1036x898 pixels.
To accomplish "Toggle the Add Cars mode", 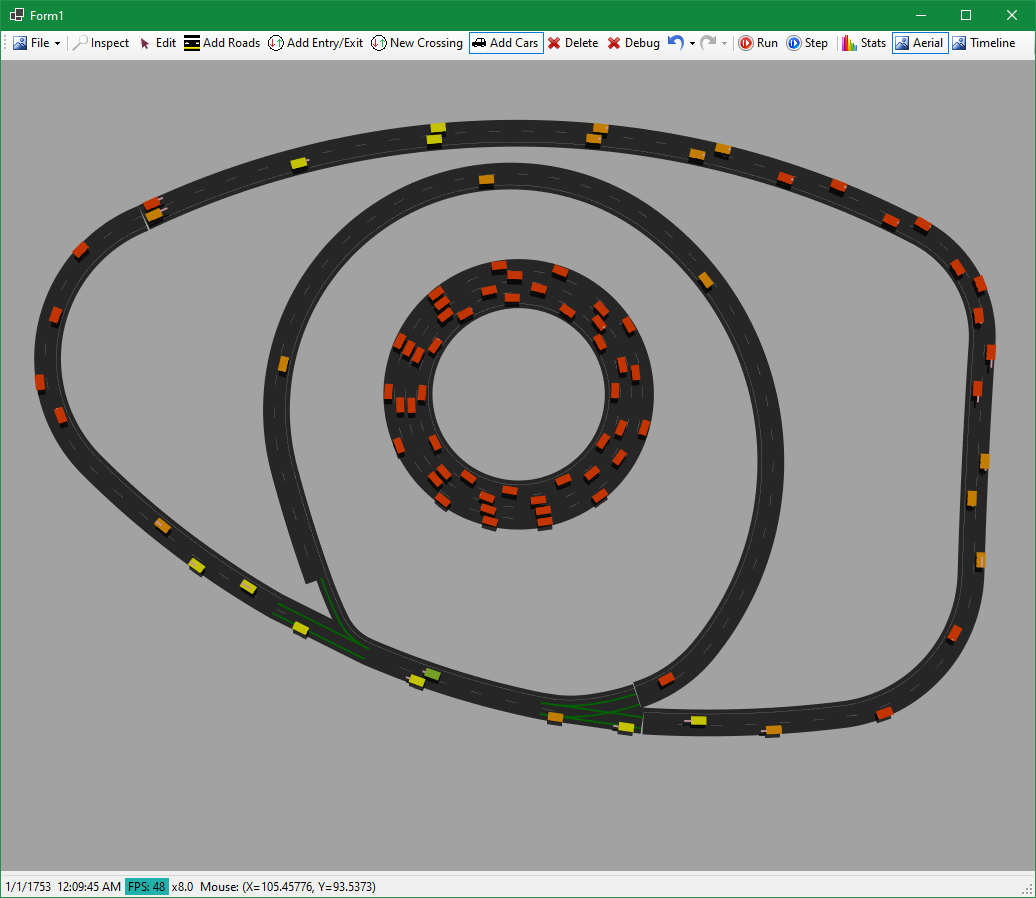I will click(505, 43).
